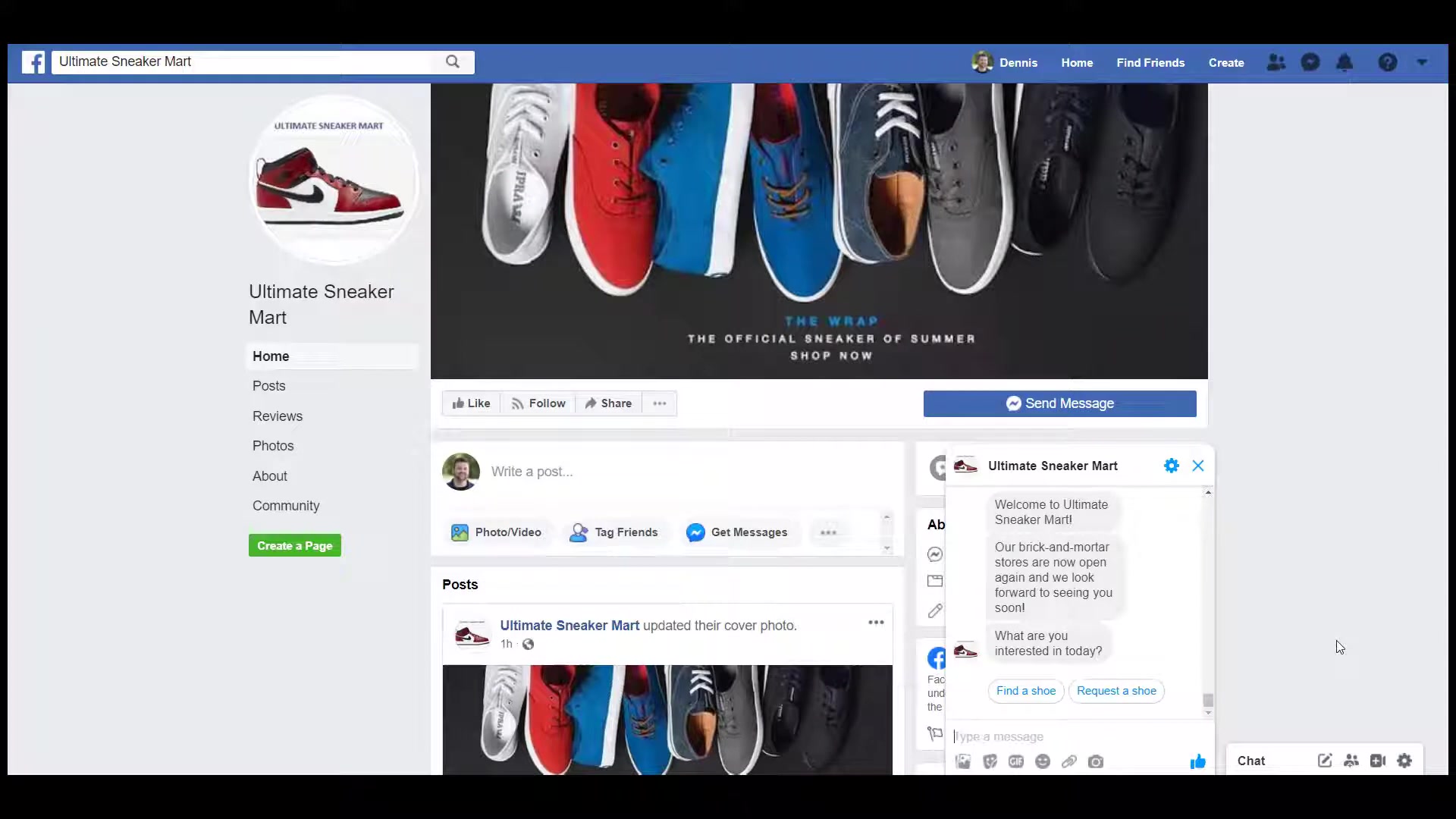Open post options ellipsis on cover photo post
Screen dimensions: 1456x819
(x=876, y=623)
